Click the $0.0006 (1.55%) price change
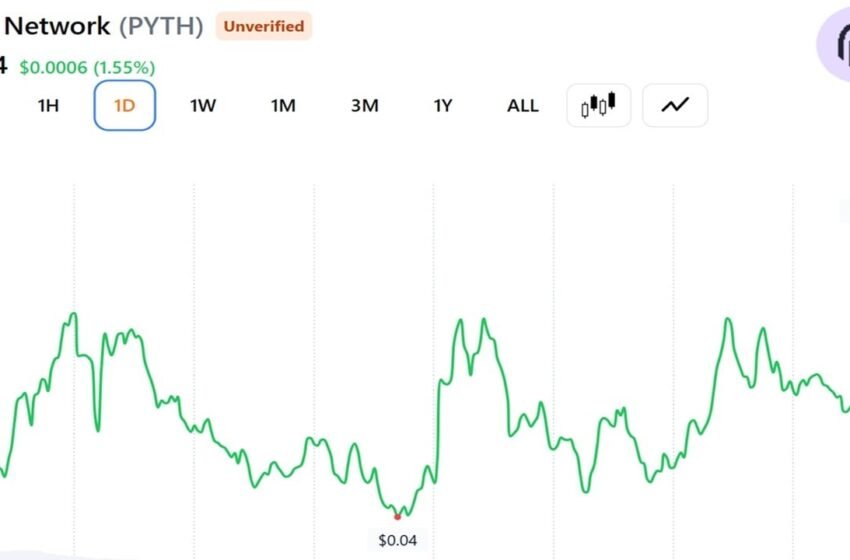Viewport: 850px width, 560px height. point(87,68)
